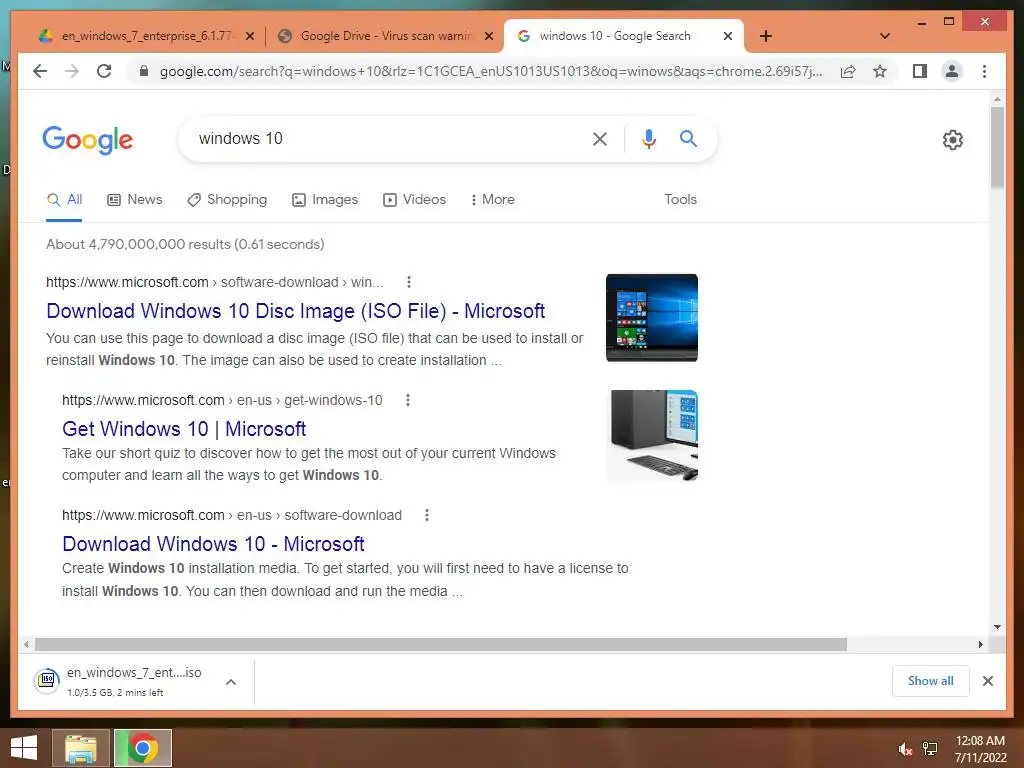
Task: Click the Chrome taskbar icon
Action: tap(143, 748)
